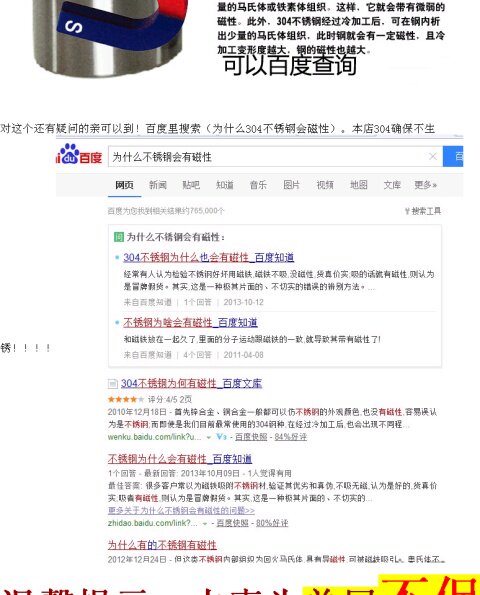Open the 搜索工具 filter
The height and width of the screenshot is (595, 480).
(423, 211)
